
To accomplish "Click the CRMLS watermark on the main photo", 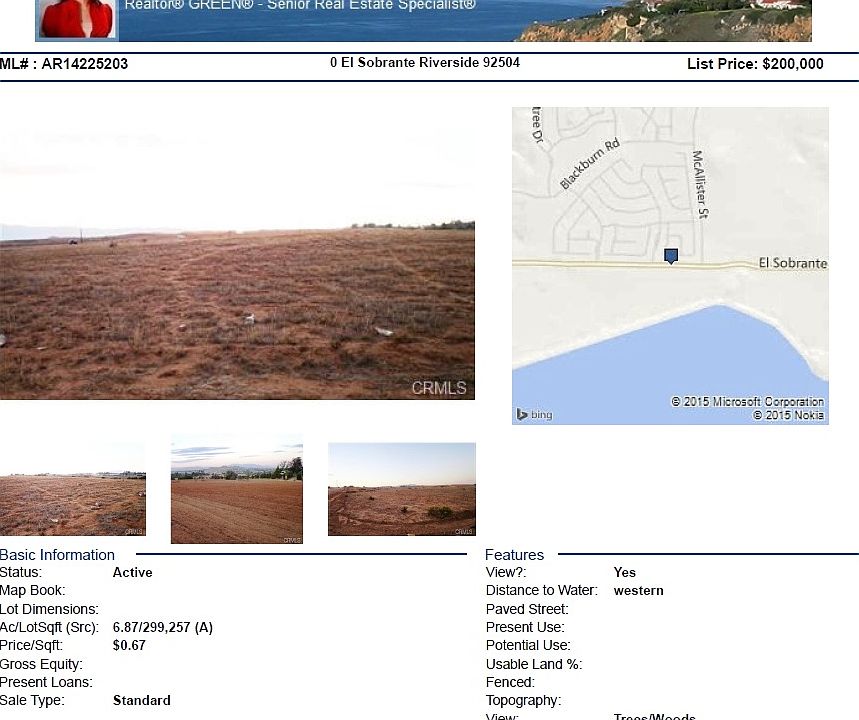I will (x=439, y=388).
